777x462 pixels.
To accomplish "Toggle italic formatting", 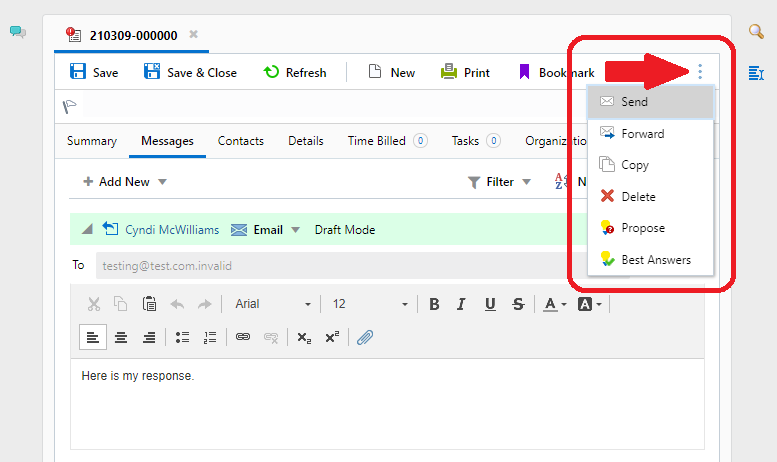I will (461, 304).
